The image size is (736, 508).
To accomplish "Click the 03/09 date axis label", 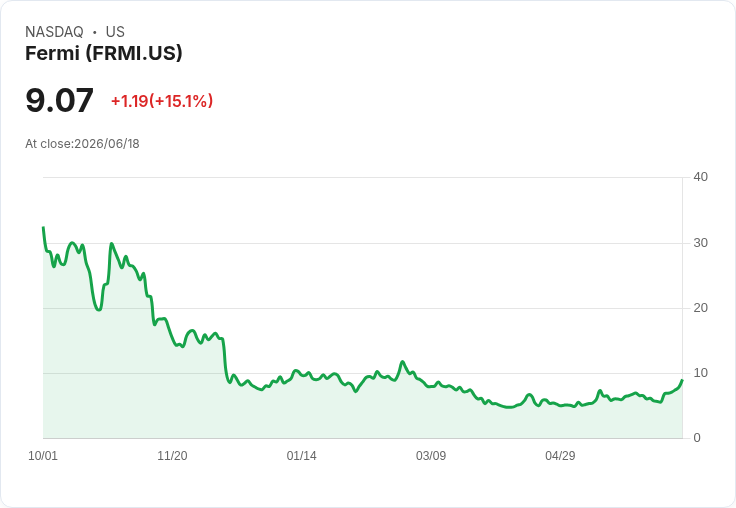I will [431, 455].
